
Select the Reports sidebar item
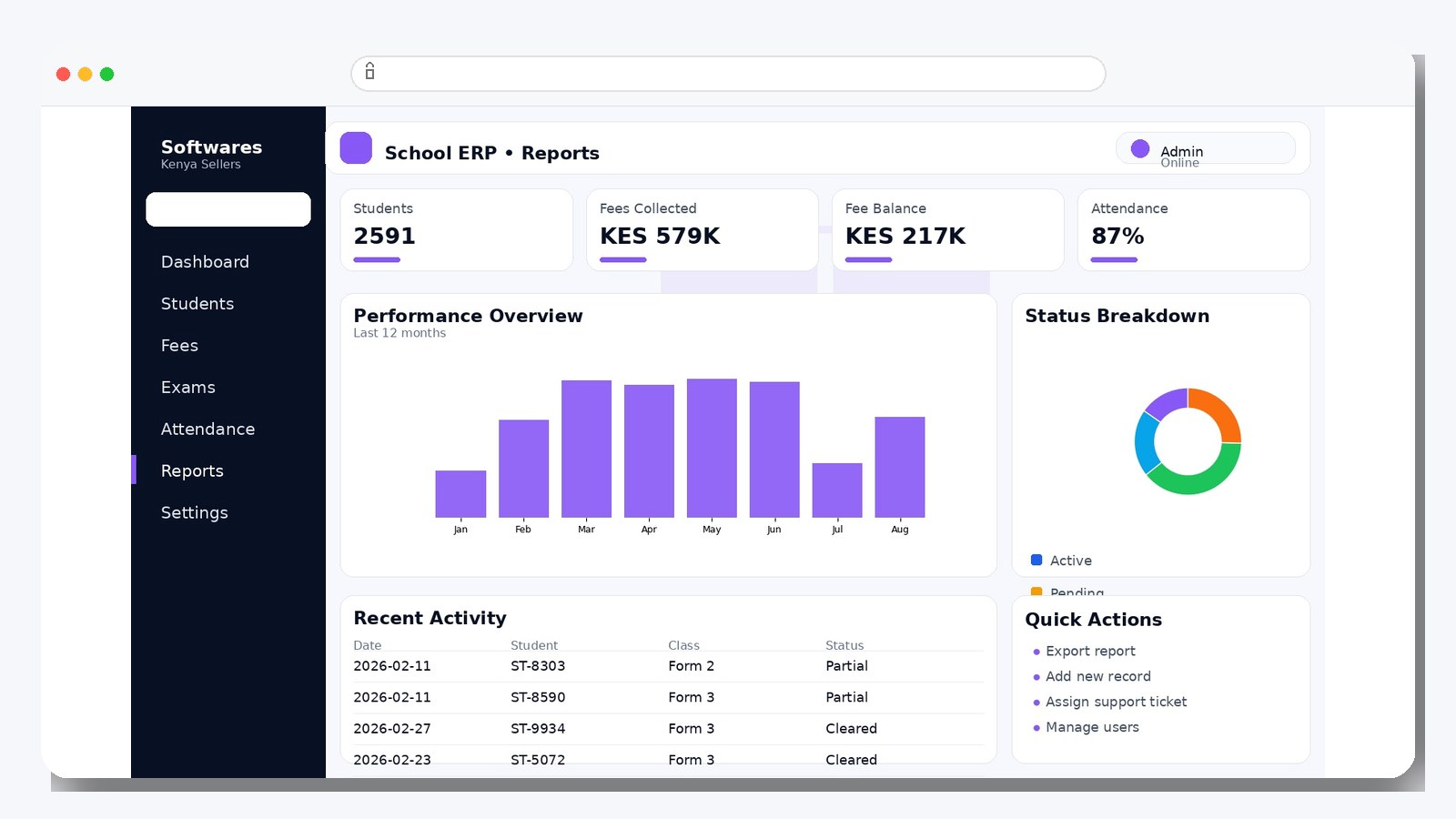pyautogui.click(x=192, y=471)
